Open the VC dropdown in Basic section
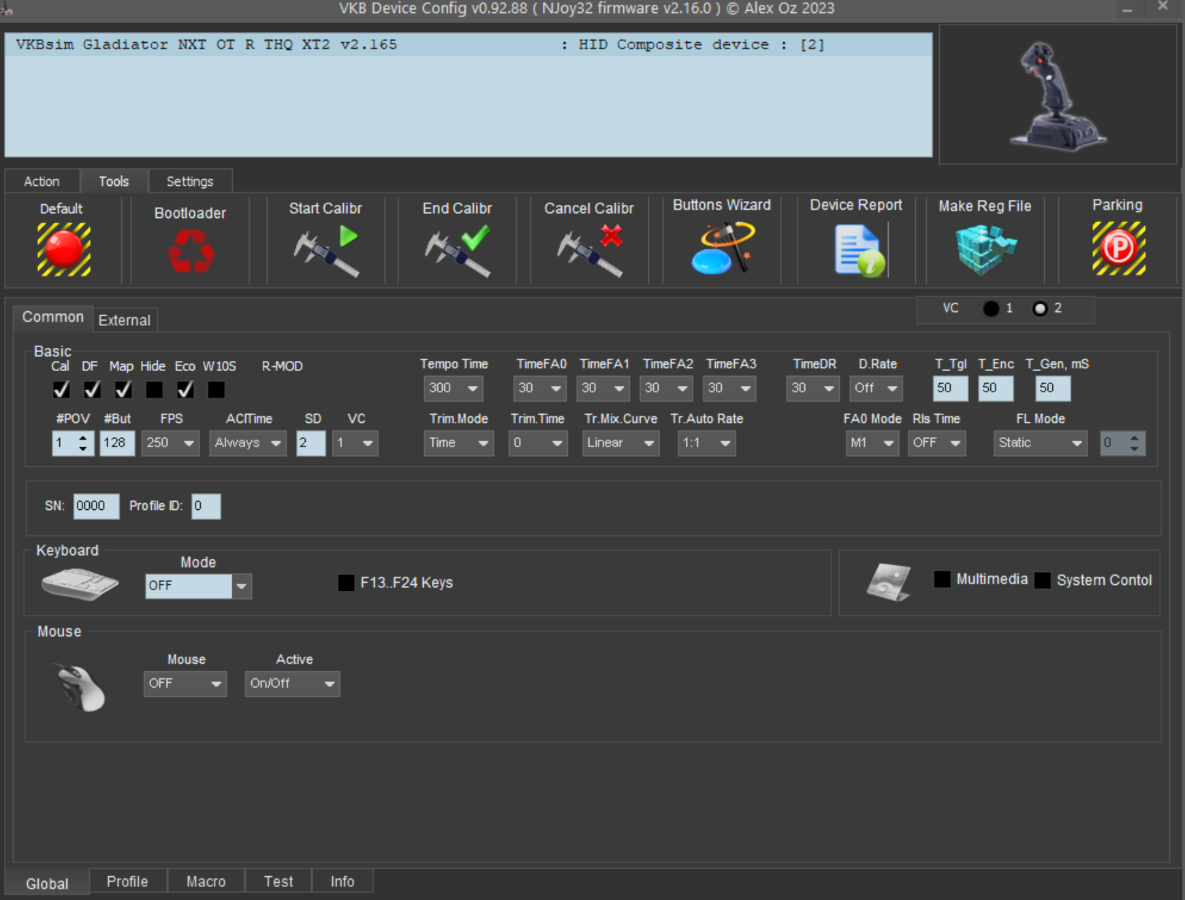This screenshot has width=1185, height=900. (355, 443)
